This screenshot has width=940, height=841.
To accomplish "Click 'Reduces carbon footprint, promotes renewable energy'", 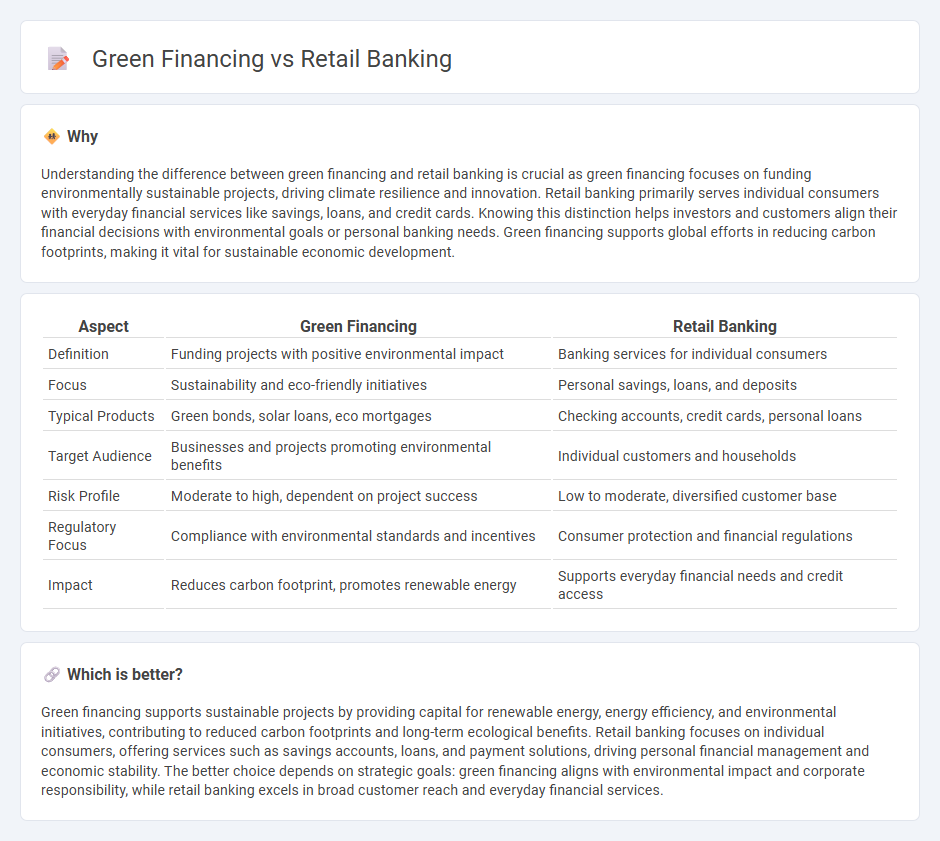I will tap(344, 585).
